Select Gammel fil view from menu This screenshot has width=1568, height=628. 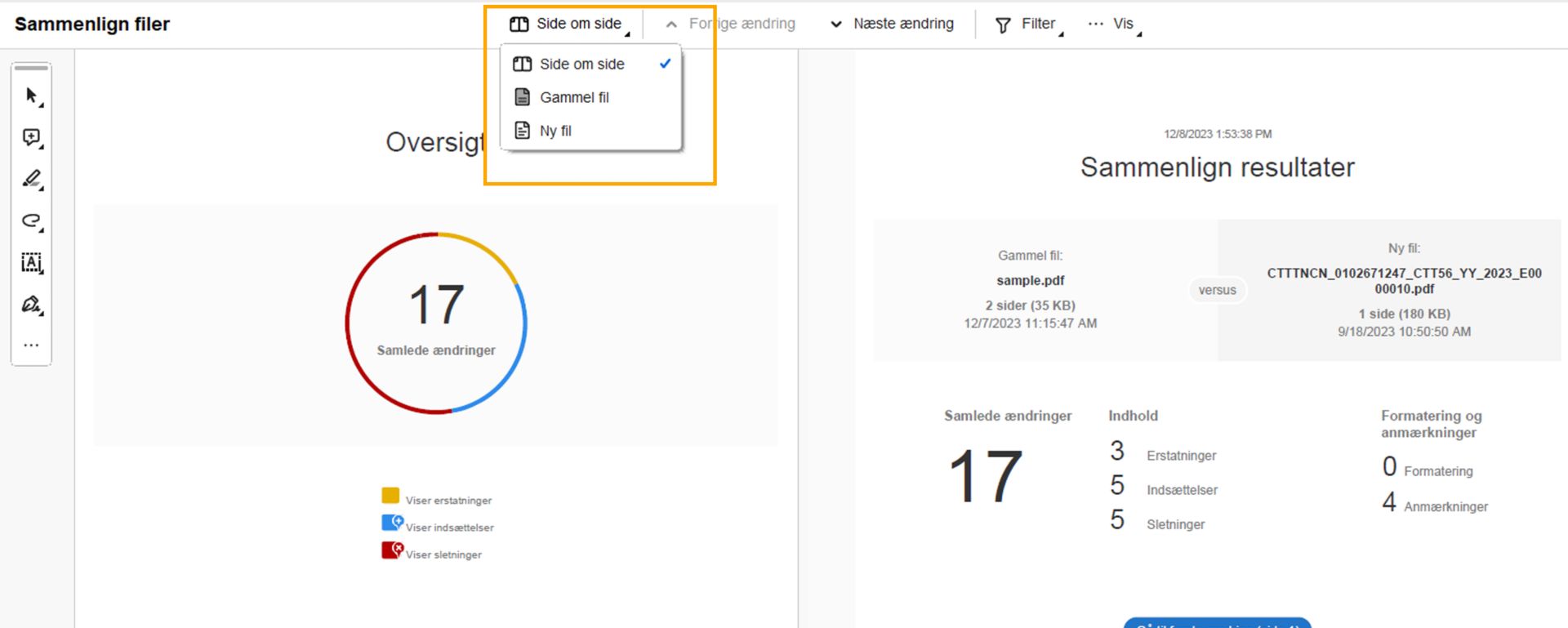pyautogui.click(x=591, y=97)
